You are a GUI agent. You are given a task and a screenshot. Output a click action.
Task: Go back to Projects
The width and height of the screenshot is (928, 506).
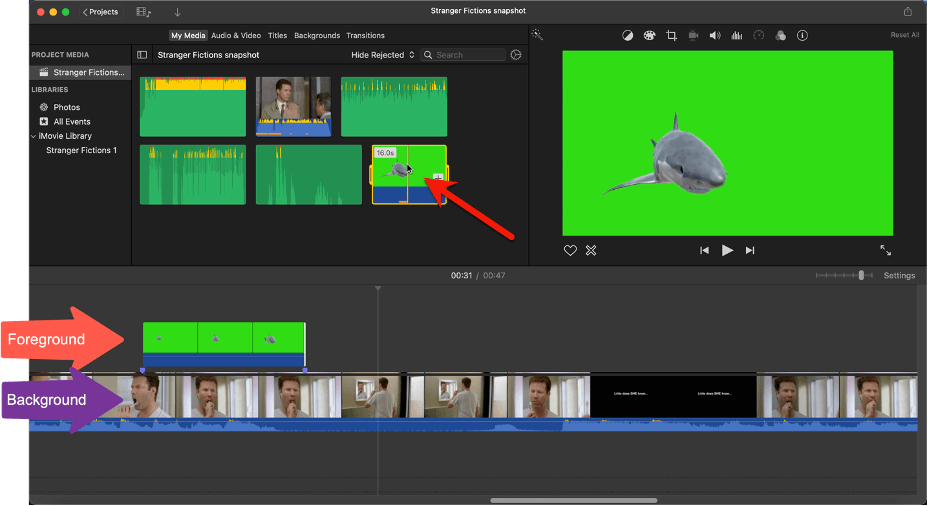pyautogui.click(x=101, y=12)
